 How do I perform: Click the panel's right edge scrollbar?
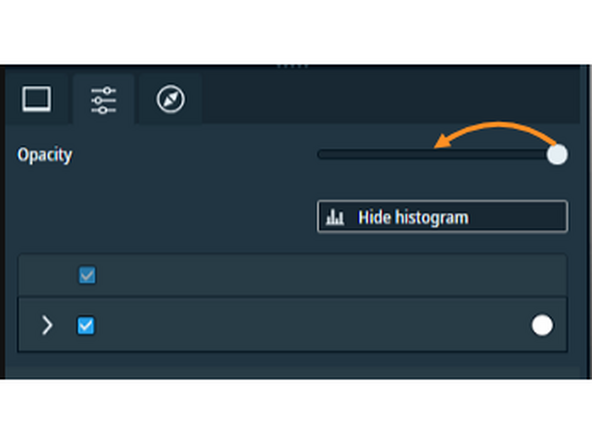[585, 222]
